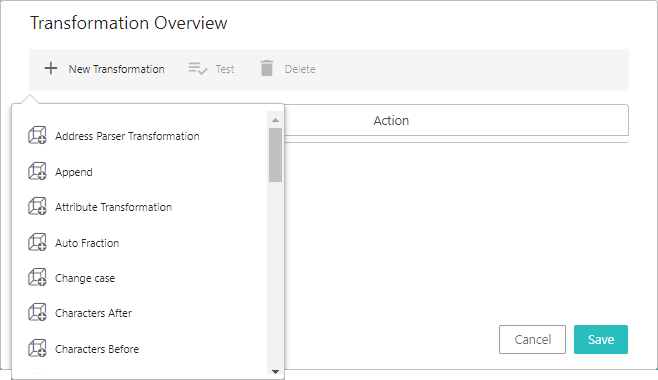
Task: Click the Test checklist icon
Action: (x=198, y=68)
